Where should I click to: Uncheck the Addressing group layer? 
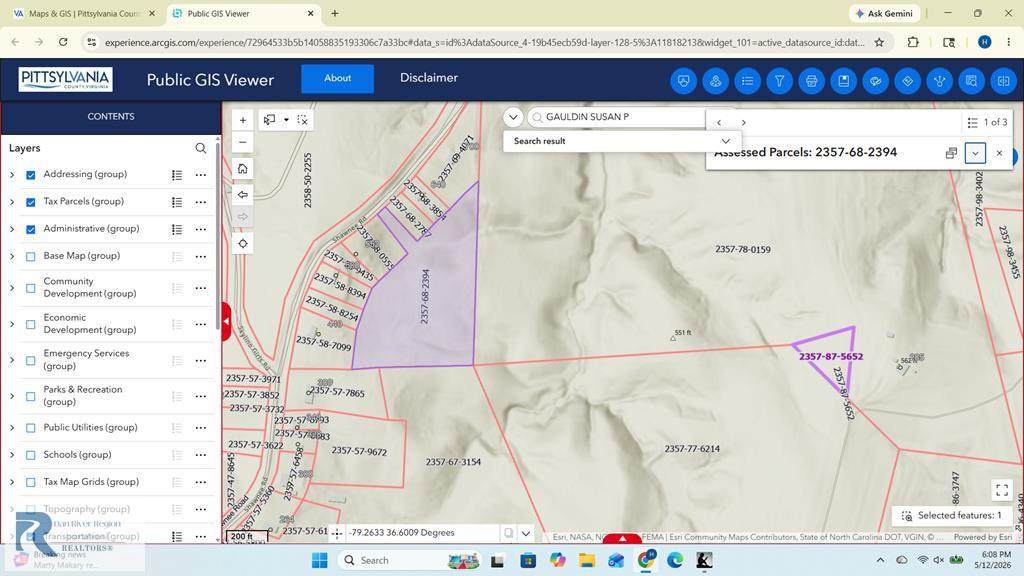[x=31, y=175]
